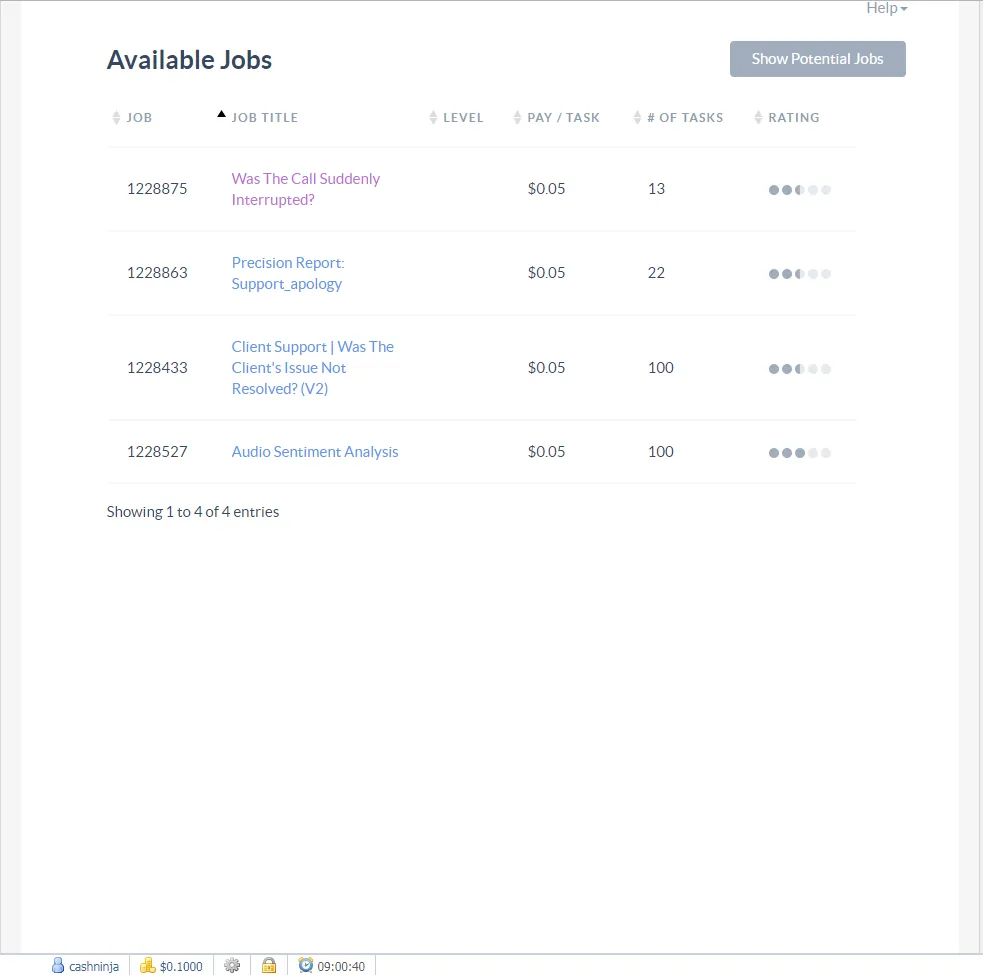Click the gold coins balance icon
The height and width of the screenshot is (975, 983).
pyautogui.click(x=147, y=965)
